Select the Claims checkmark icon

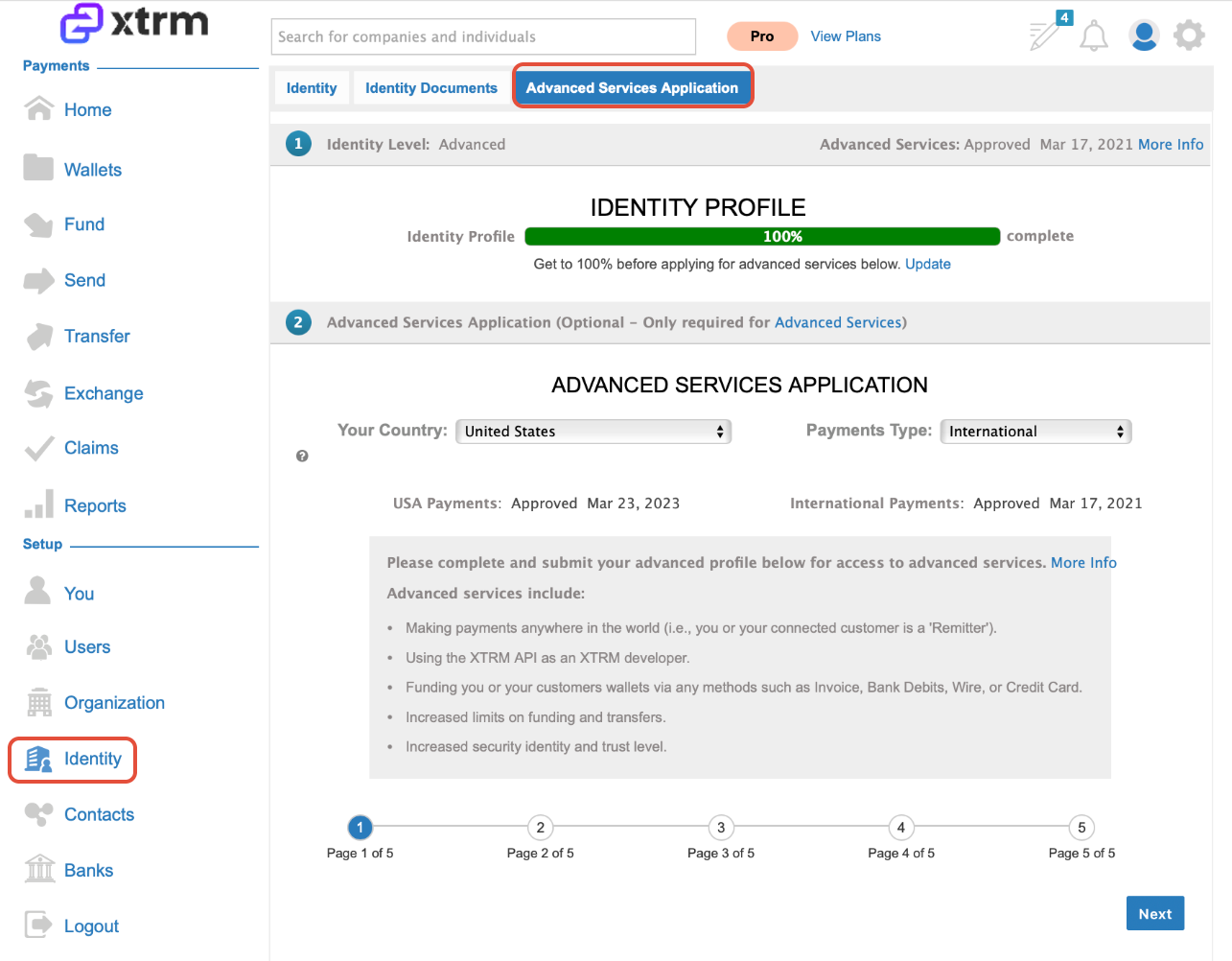[x=38, y=448]
